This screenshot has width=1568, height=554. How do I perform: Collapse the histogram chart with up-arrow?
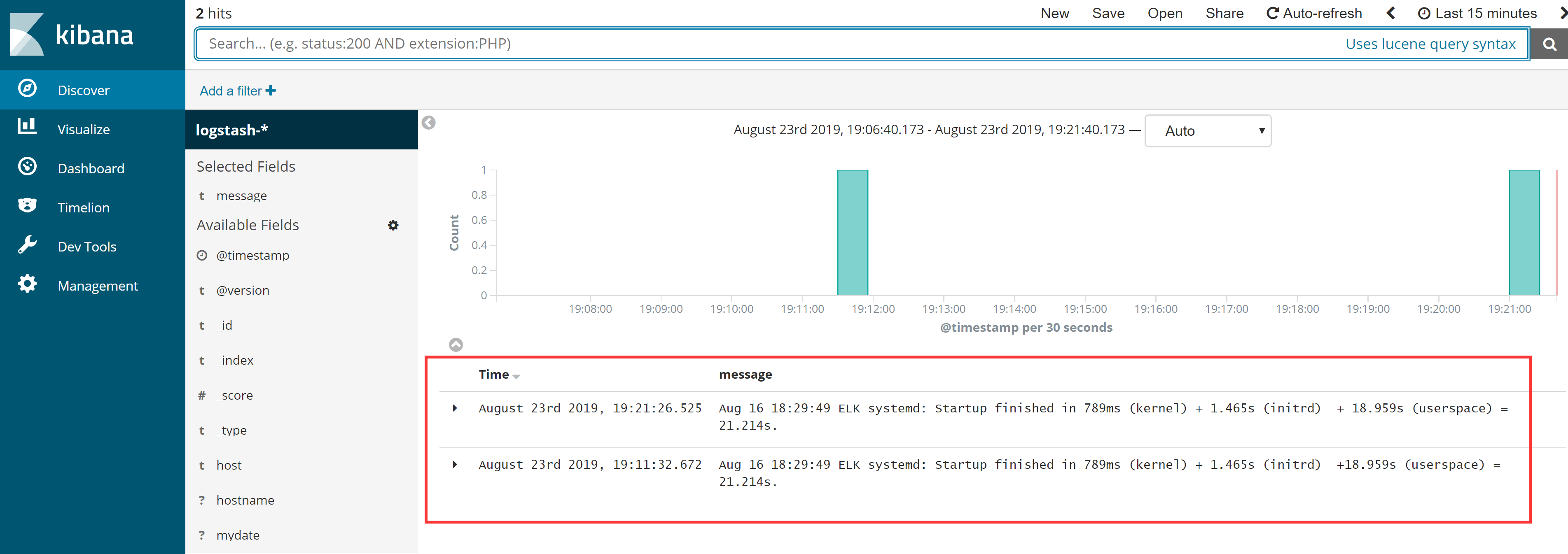coord(456,345)
